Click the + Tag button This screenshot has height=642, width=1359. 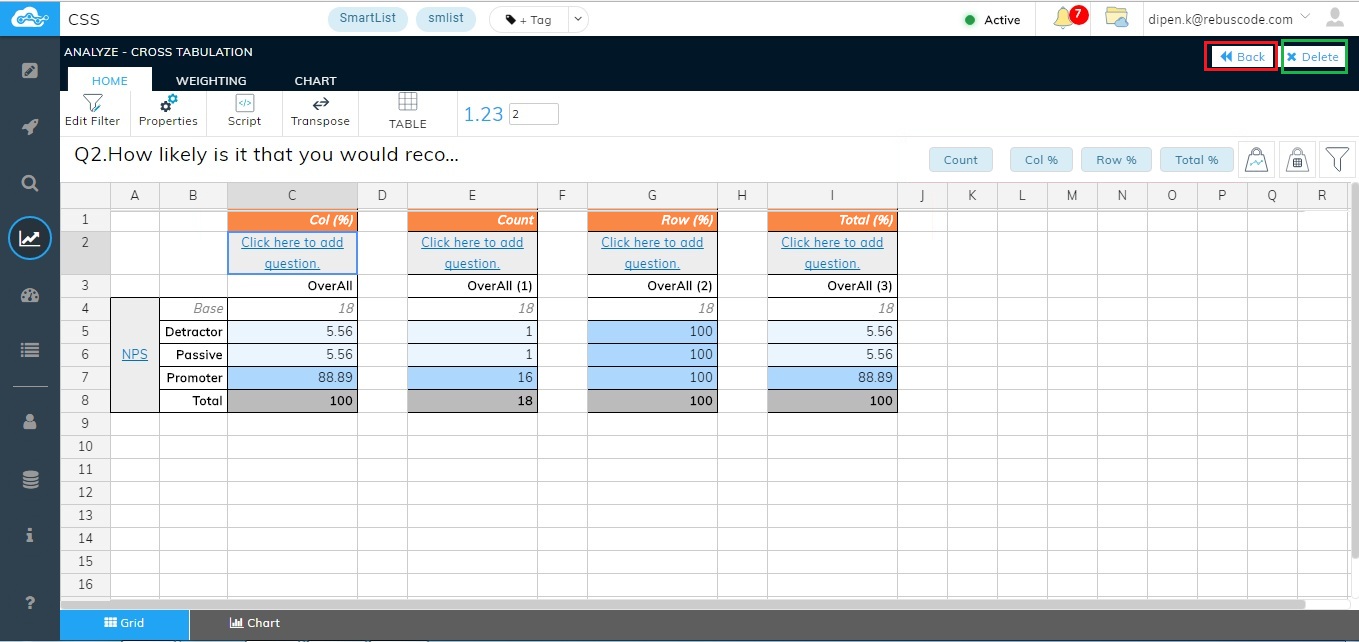pos(528,19)
